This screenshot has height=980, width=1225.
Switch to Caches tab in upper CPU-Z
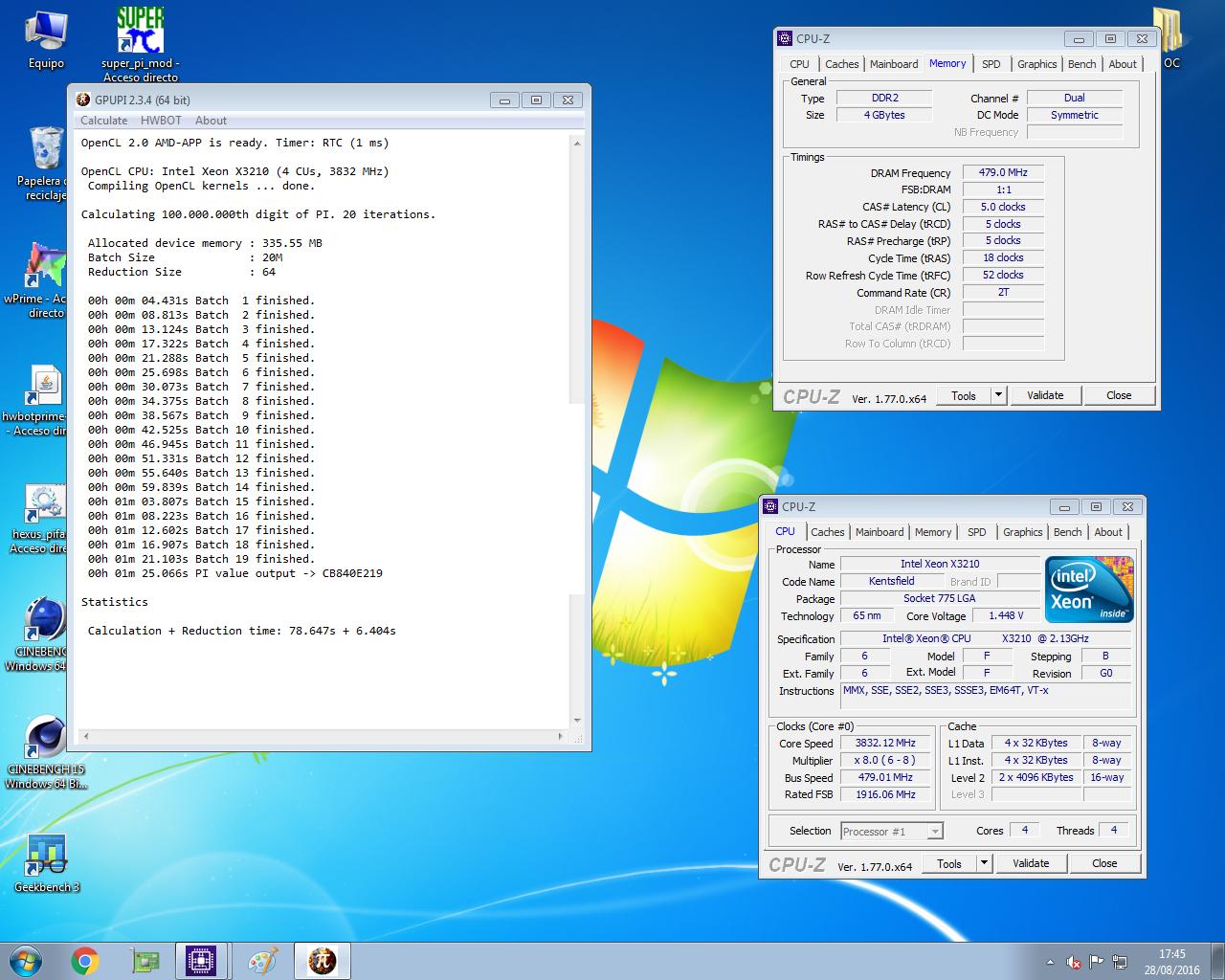842,64
